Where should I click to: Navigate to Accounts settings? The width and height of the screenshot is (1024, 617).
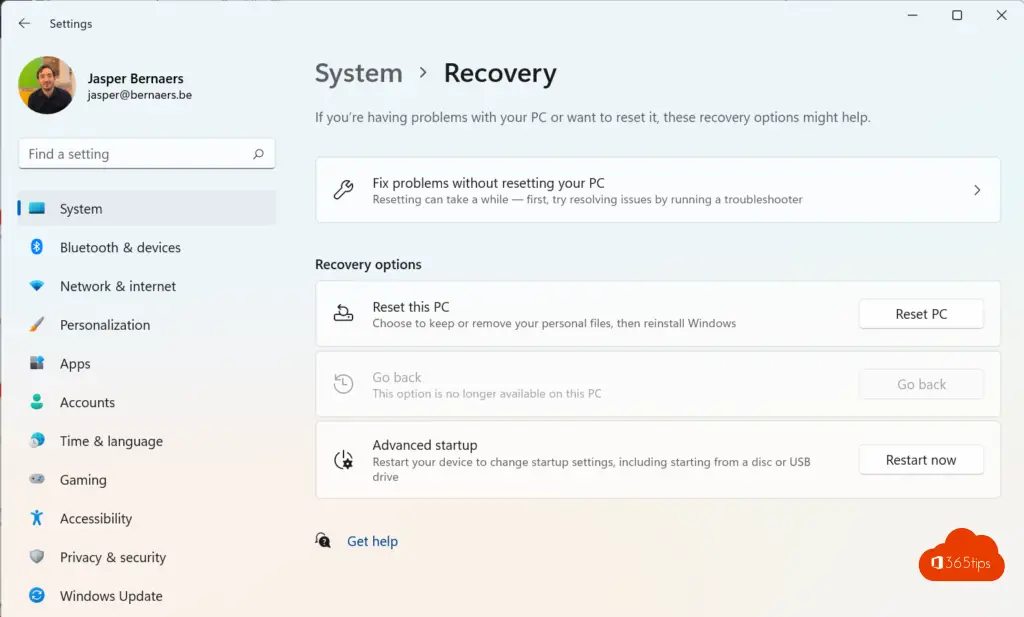click(x=88, y=402)
